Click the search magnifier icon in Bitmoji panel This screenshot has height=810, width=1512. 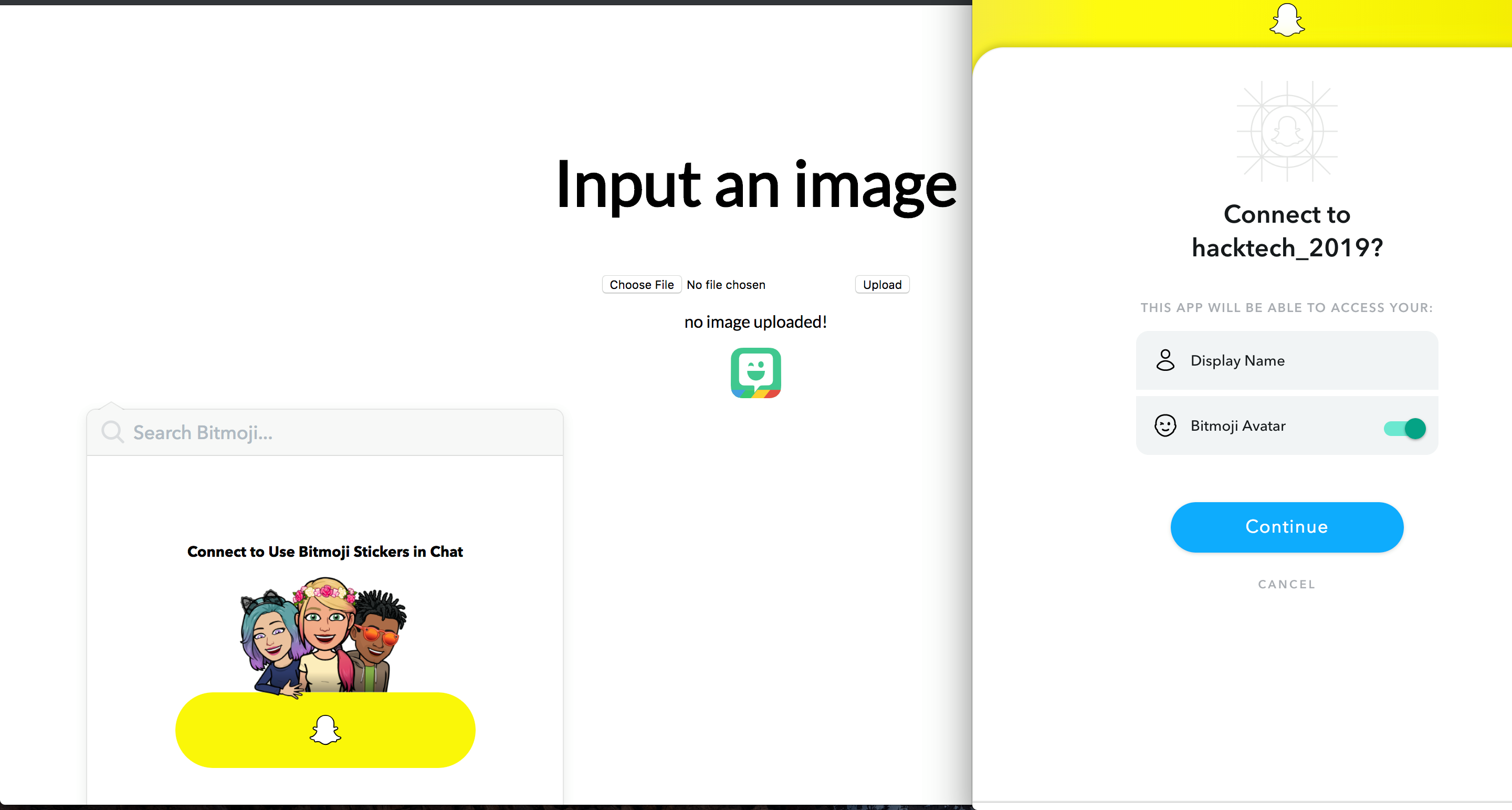pyautogui.click(x=112, y=432)
